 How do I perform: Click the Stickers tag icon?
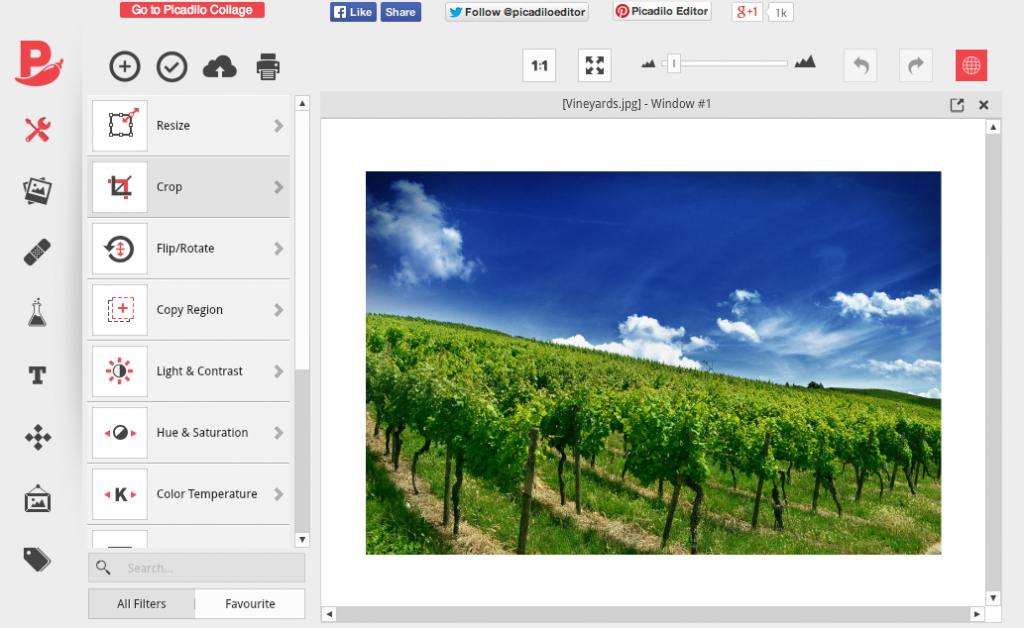coord(37,560)
